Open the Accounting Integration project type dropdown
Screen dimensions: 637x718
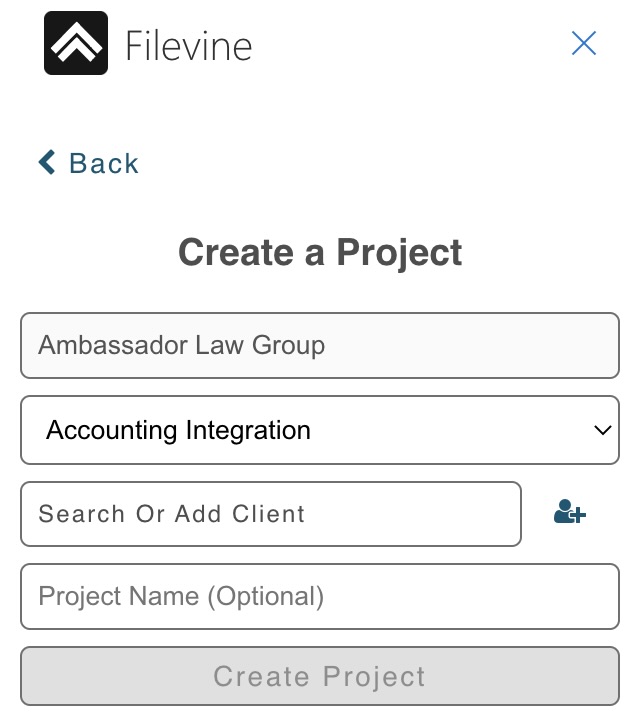pos(320,430)
